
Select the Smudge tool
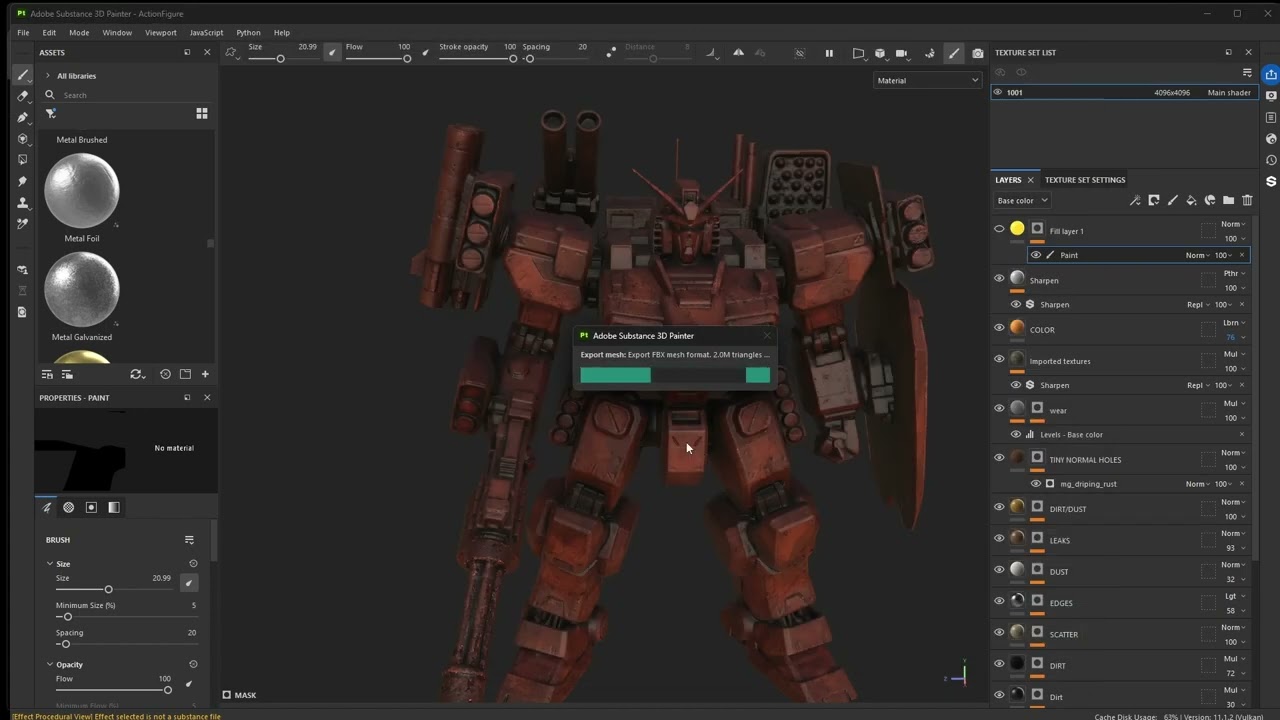22,181
